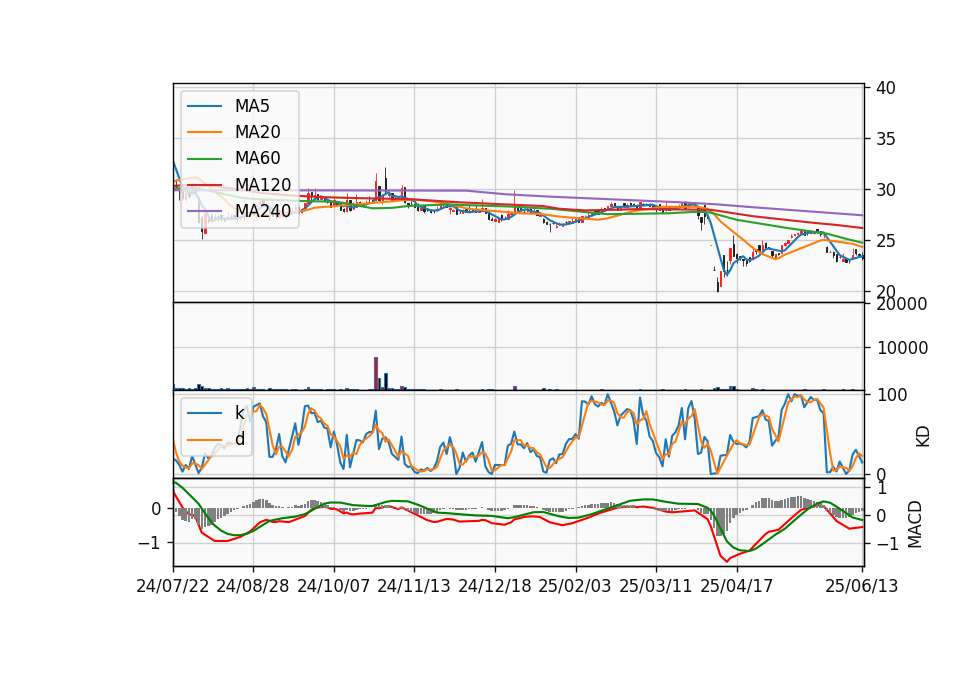Click the k legend entry in KD panel
The width and height of the screenshot is (960, 690).
click(239, 413)
